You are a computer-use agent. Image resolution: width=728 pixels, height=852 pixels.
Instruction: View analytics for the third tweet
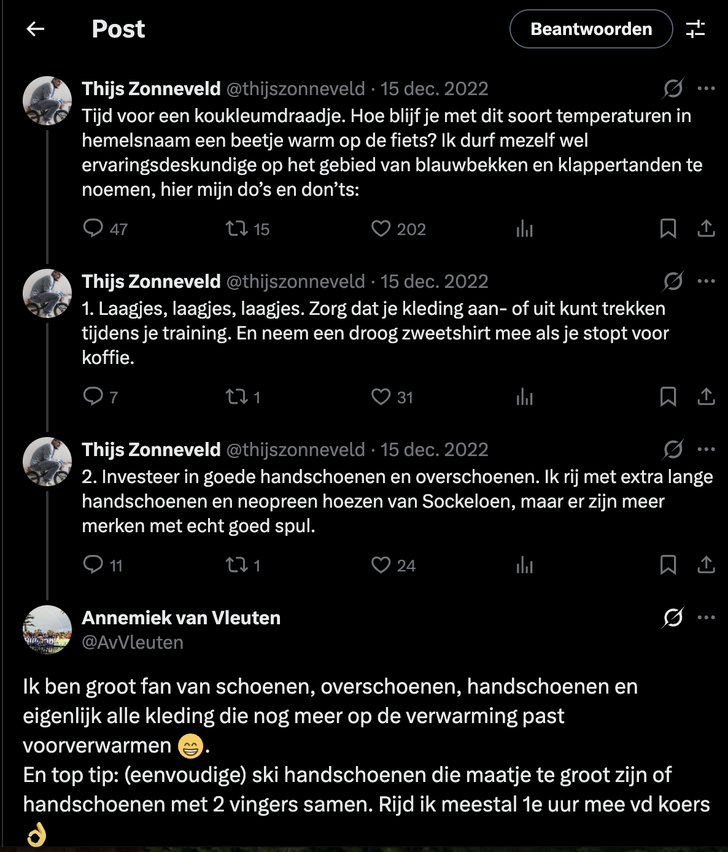click(x=524, y=565)
